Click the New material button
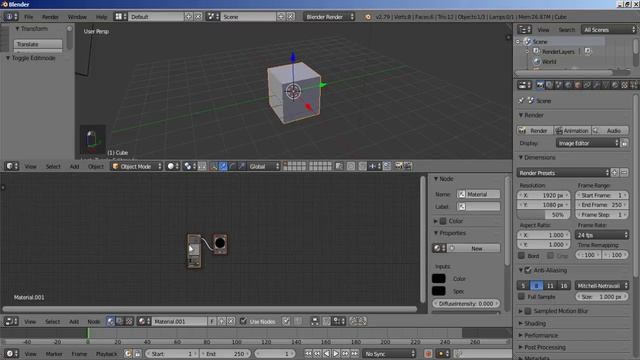The height and width of the screenshot is (360, 640). [473, 248]
